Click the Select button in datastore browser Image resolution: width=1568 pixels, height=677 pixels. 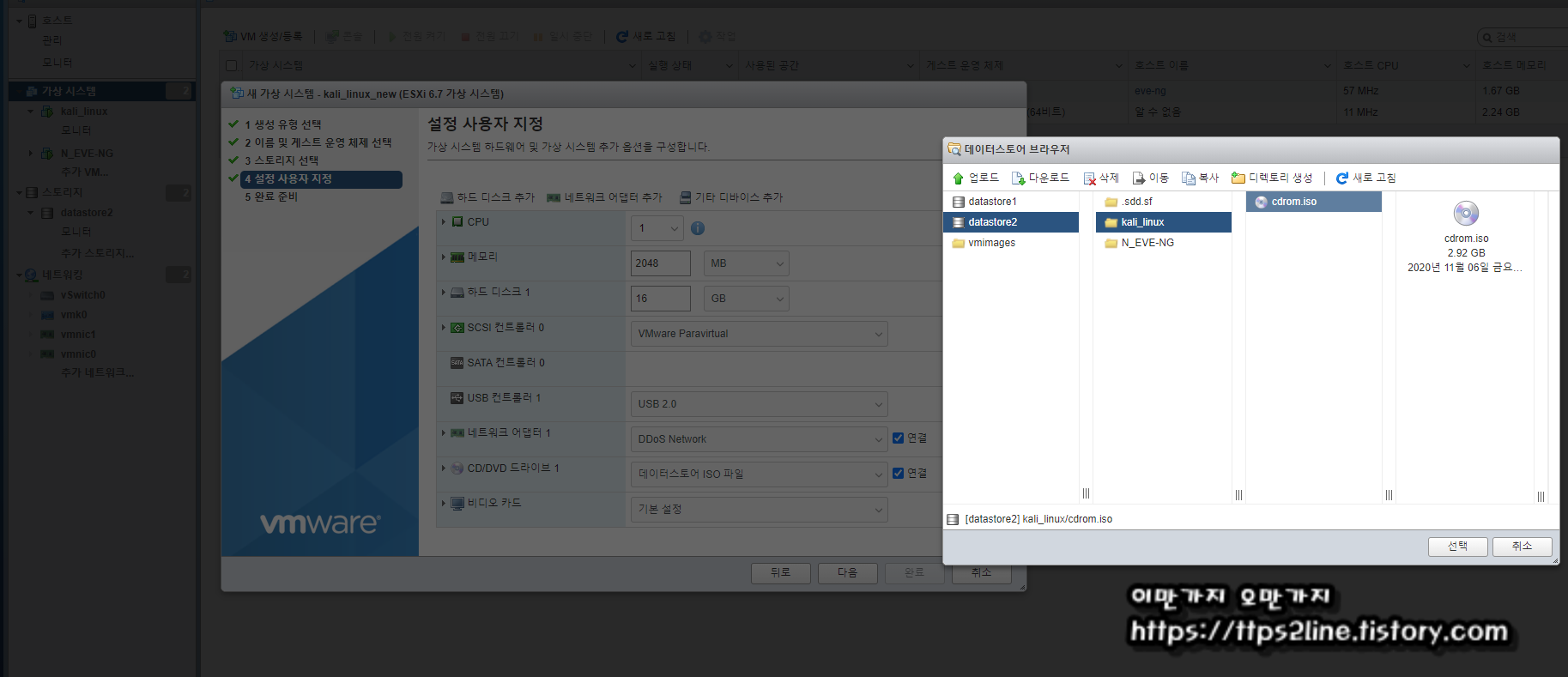tap(1457, 547)
